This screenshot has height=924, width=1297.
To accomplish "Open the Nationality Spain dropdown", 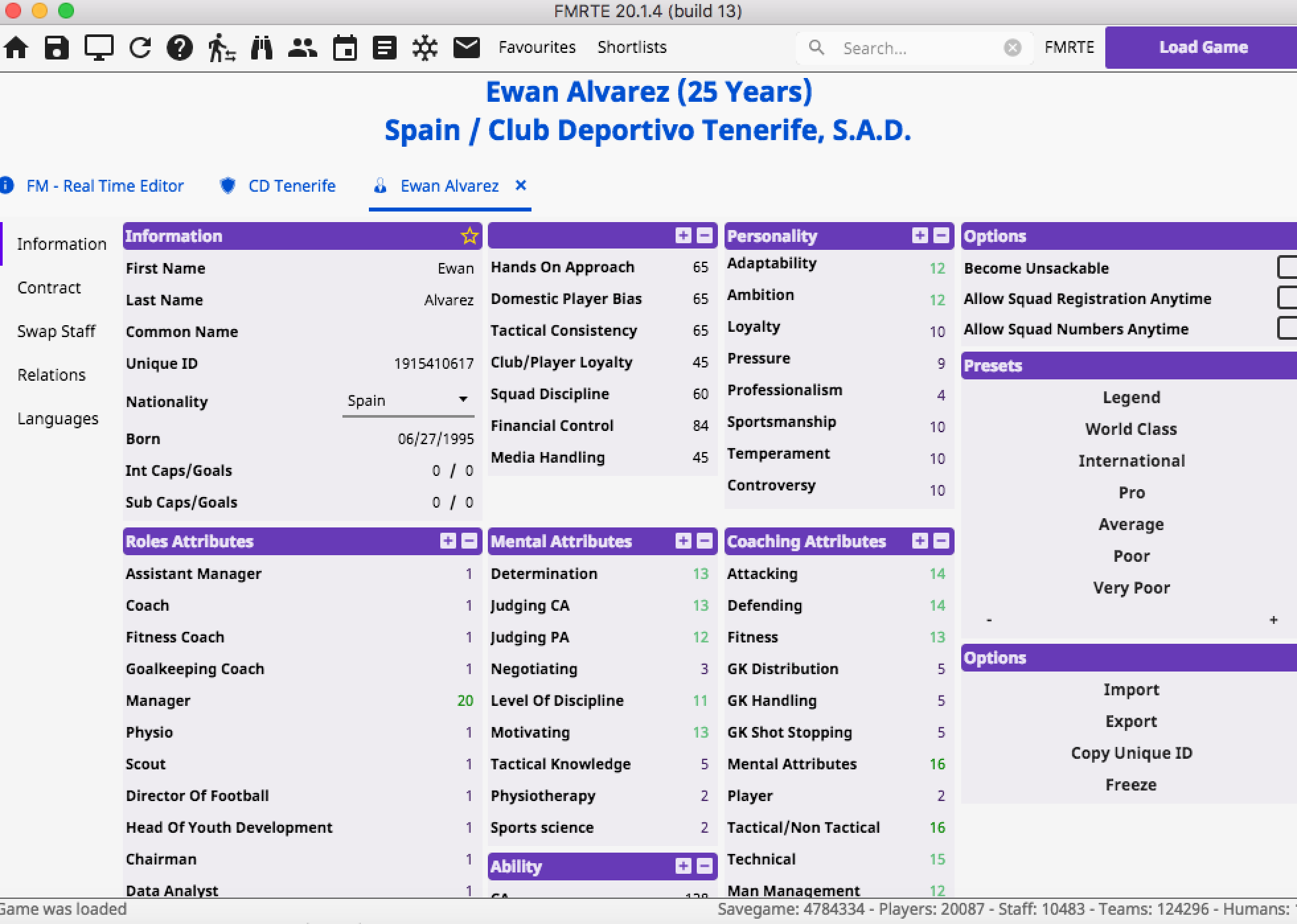I will (x=408, y=401).
